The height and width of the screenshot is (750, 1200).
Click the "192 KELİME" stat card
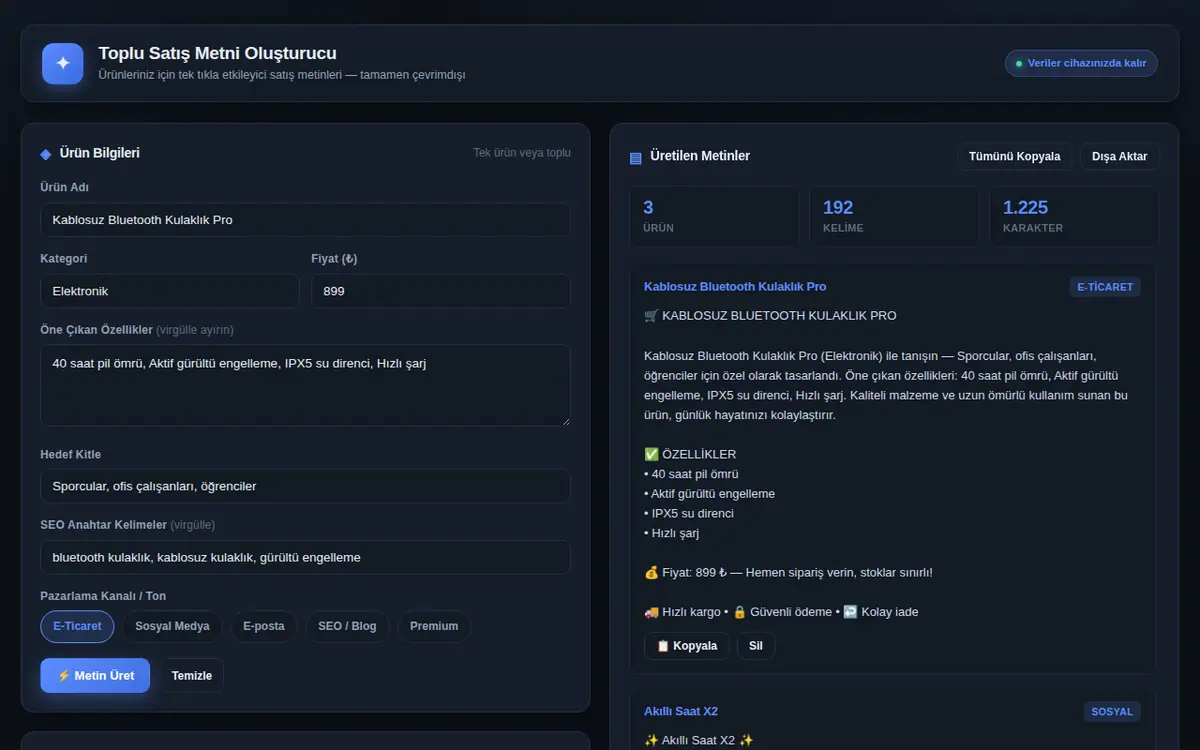point(894,216)
